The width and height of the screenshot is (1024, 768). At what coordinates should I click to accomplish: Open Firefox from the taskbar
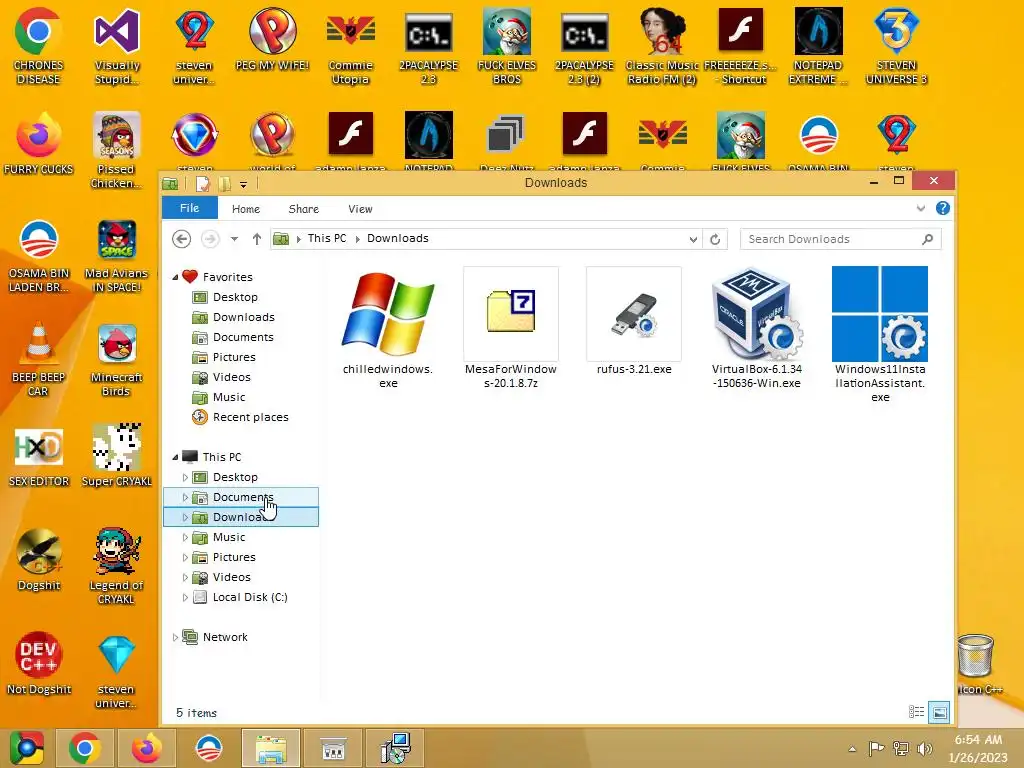(x=146, y=748)
